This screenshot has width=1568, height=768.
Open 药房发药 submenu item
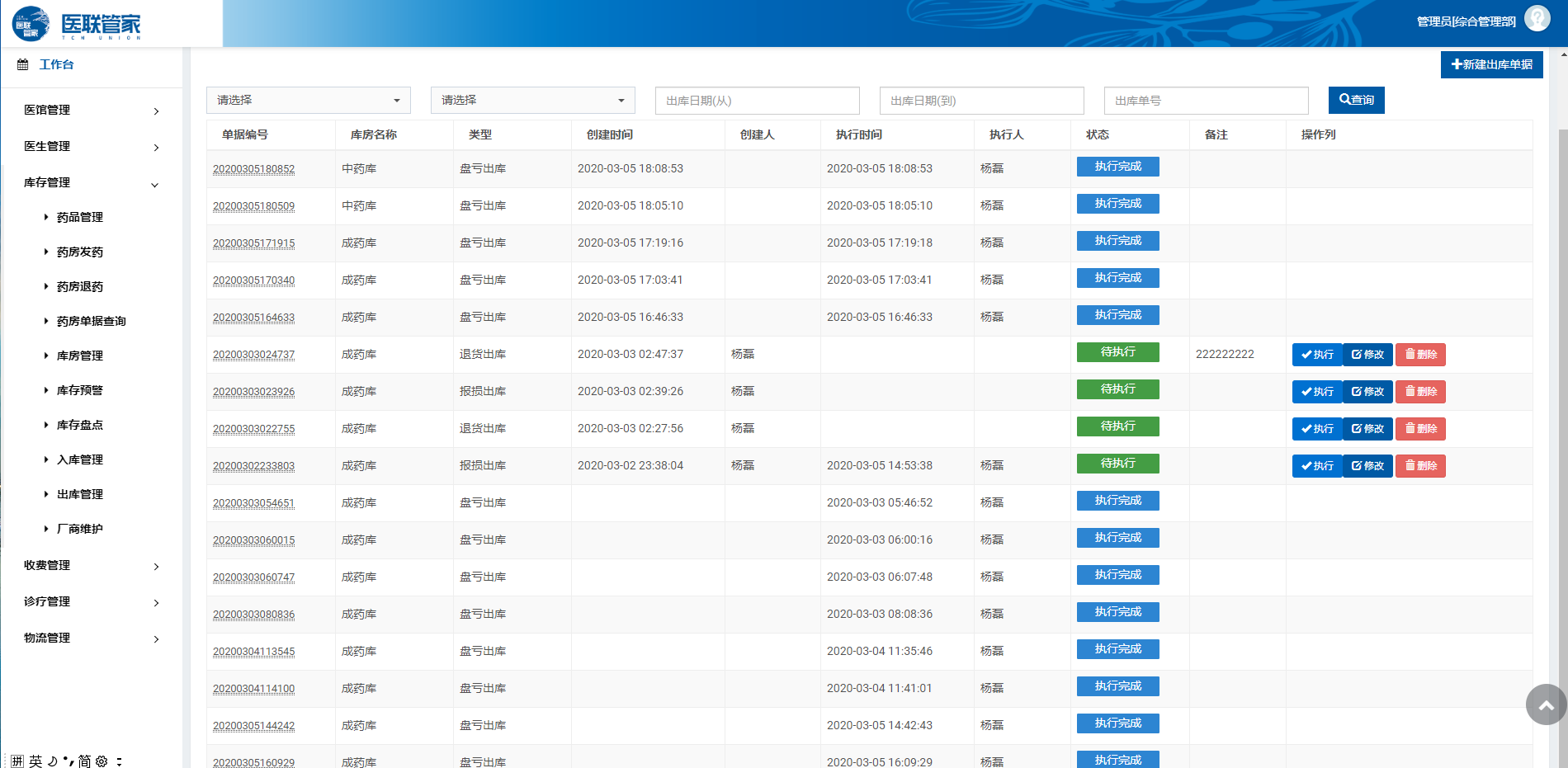coord(80,252)
